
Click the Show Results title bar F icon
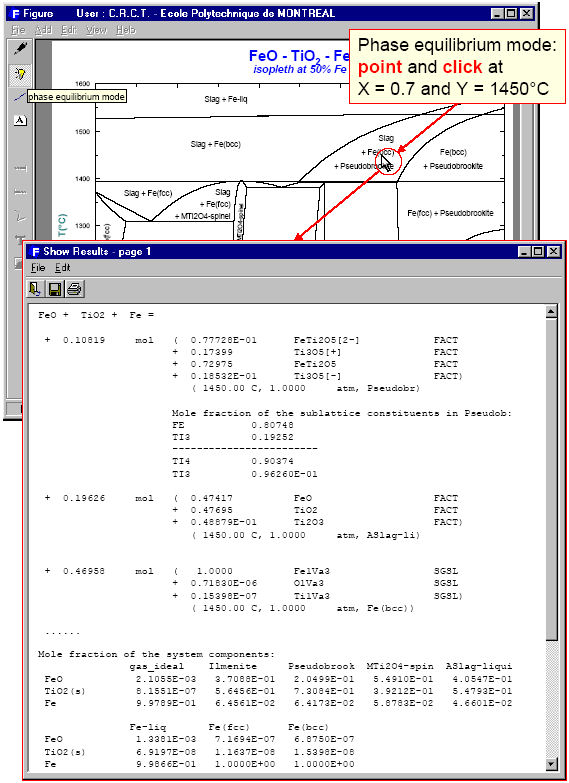pyautogui.click(x=35, y=252)
